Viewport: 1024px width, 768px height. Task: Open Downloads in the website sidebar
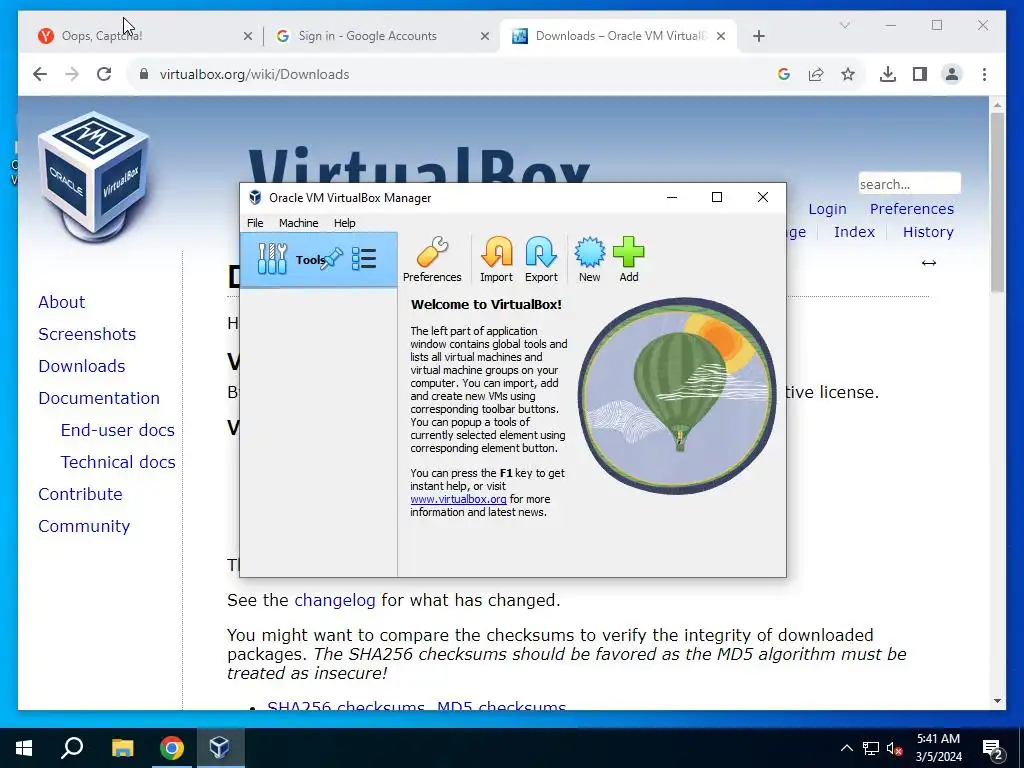(x=82, y=366)
